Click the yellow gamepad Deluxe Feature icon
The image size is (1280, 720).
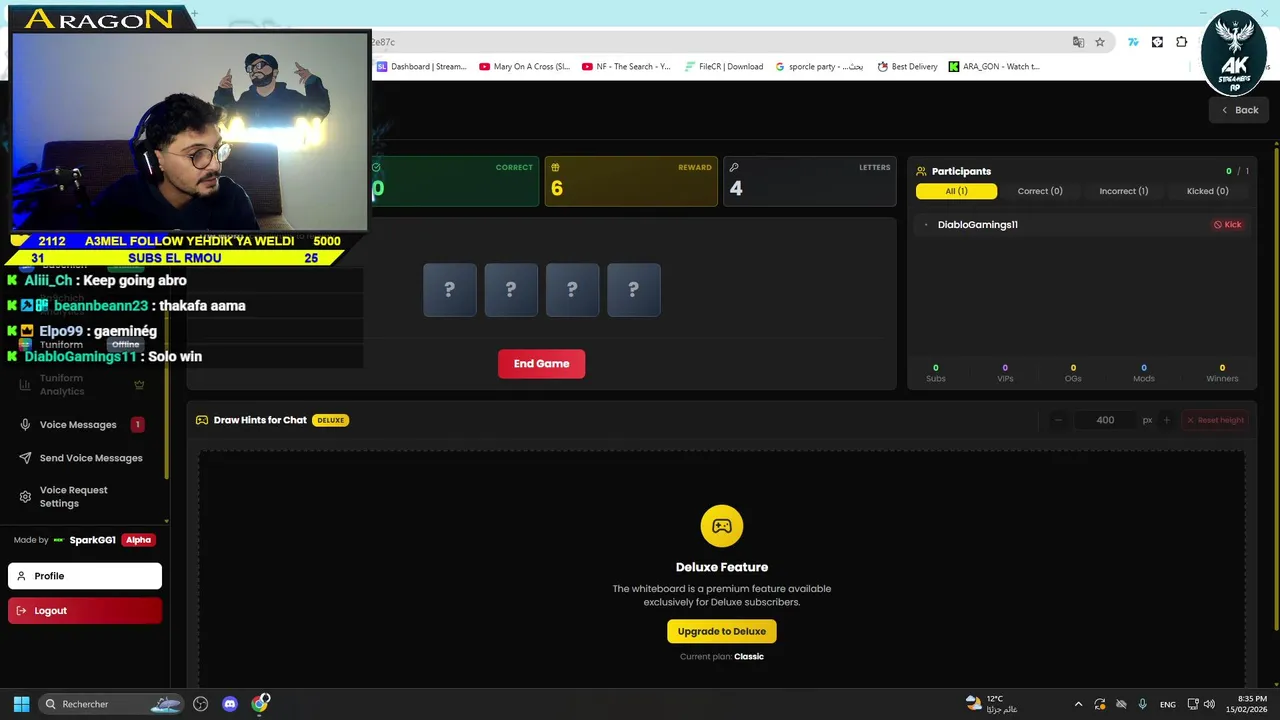pos(722,526)
